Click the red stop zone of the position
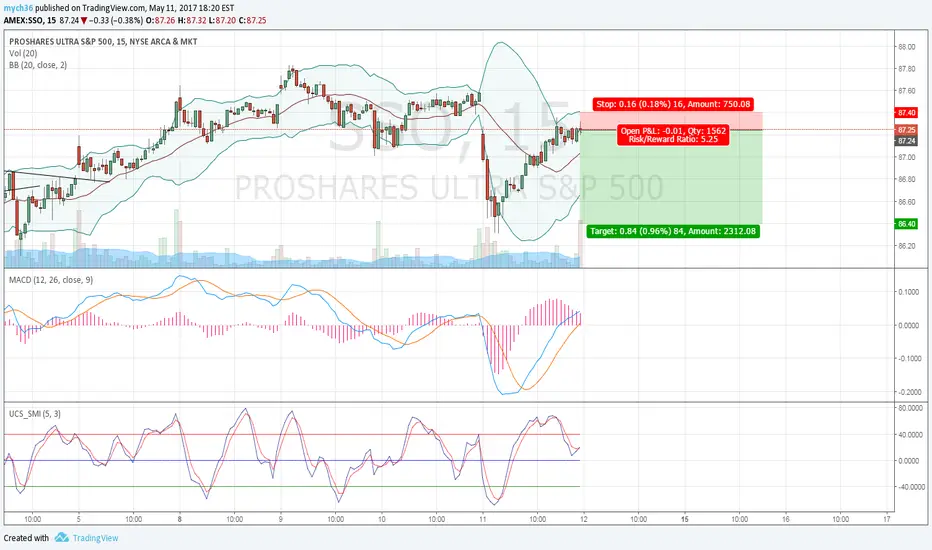The image size is (932, 550). tap(670, 121)
